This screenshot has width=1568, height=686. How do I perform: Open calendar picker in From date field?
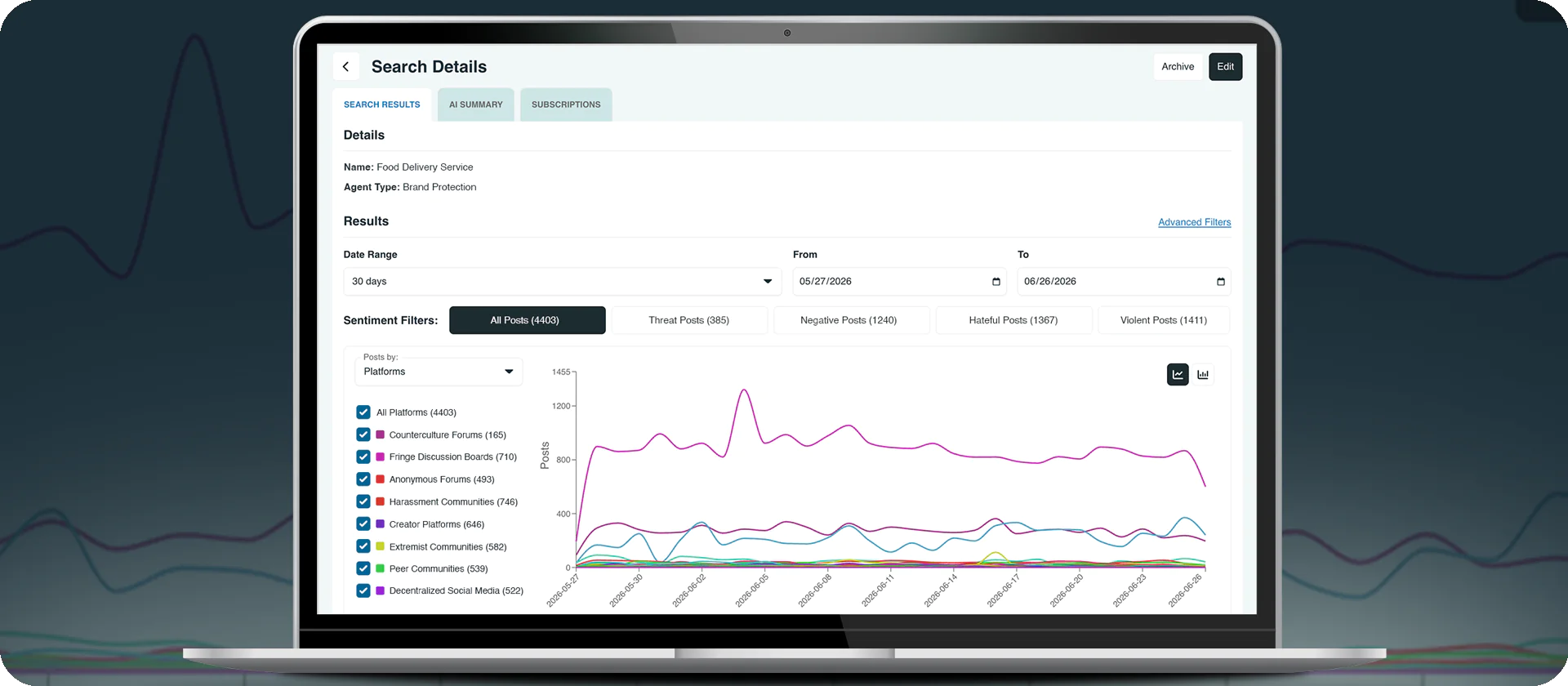pyautogui.click(x=996, y=282)
